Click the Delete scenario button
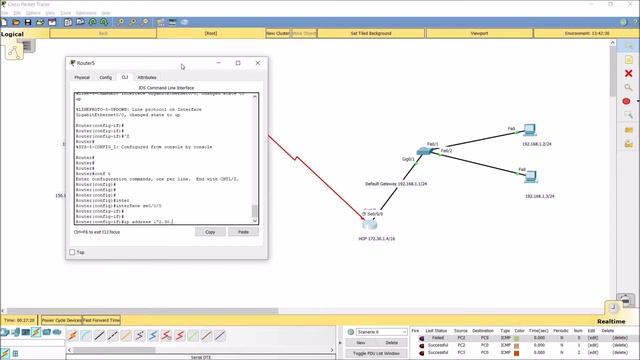The width and height of the screenshot is (640, 360). (x=391, y=343)
